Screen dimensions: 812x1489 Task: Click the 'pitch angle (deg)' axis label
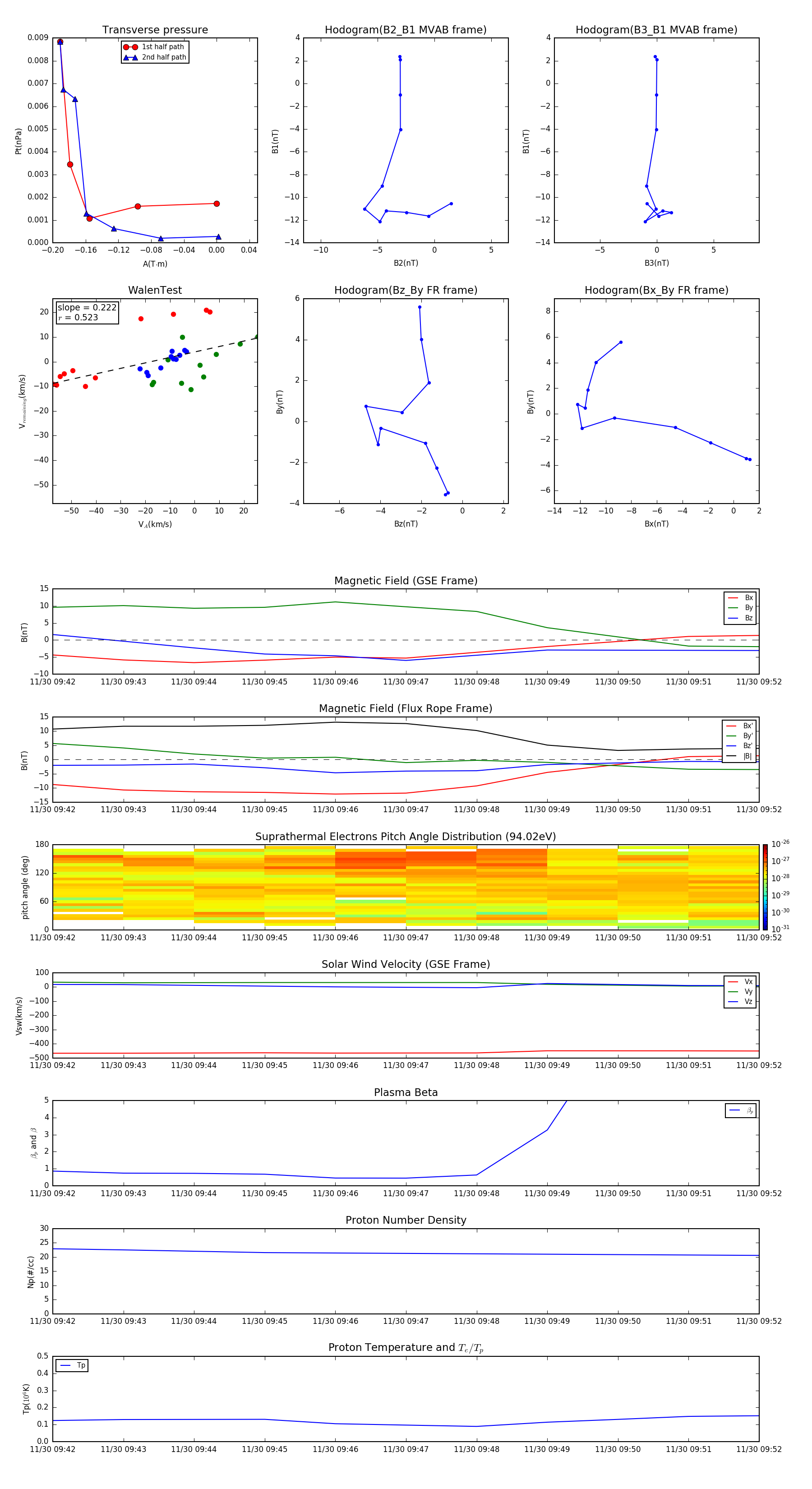pos(25,887)
